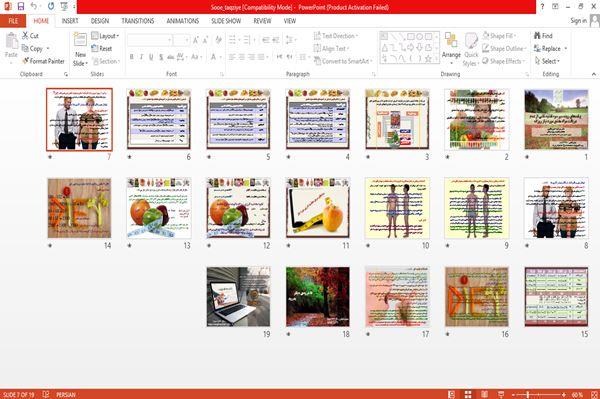This screenshot has height=399, width=600.
Task: Click zoom in plus button
Action: pos(563,394)
